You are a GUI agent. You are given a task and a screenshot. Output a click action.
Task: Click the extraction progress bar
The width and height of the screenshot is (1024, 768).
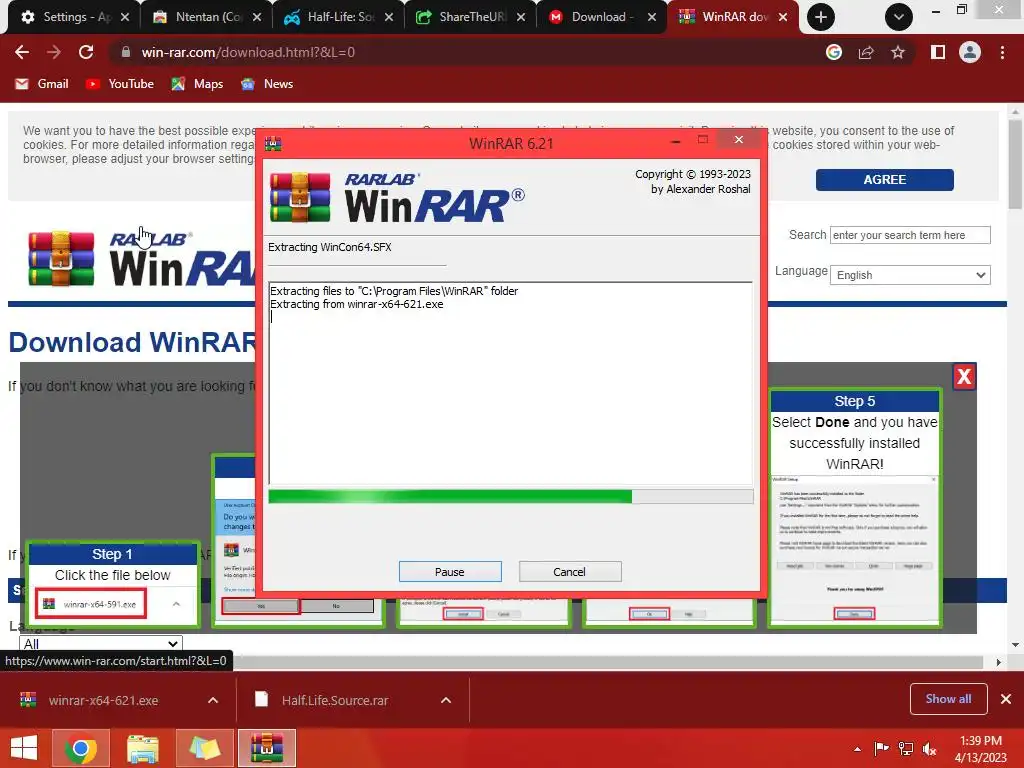511,496
